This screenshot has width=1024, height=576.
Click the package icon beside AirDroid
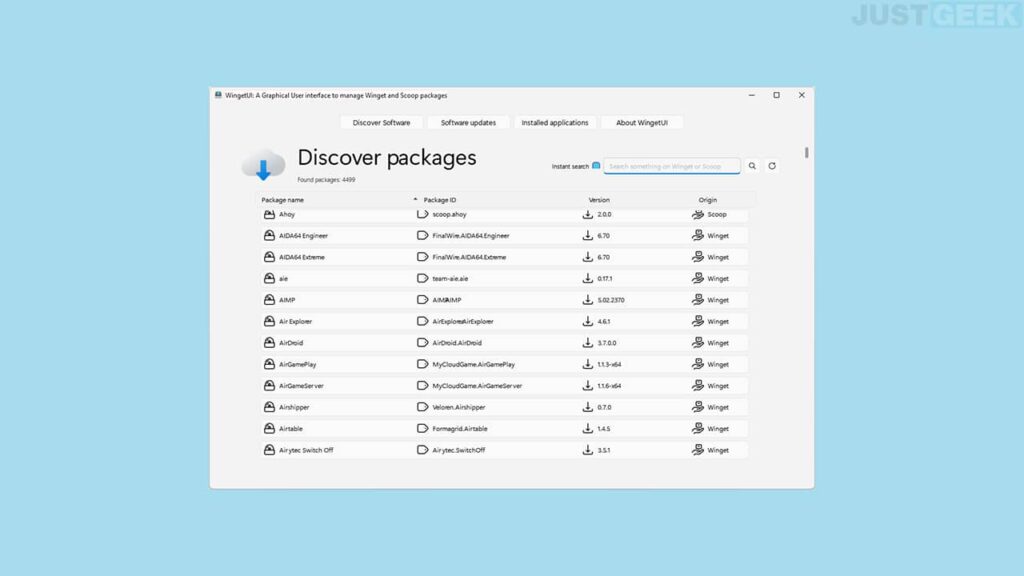pos(269,342)
